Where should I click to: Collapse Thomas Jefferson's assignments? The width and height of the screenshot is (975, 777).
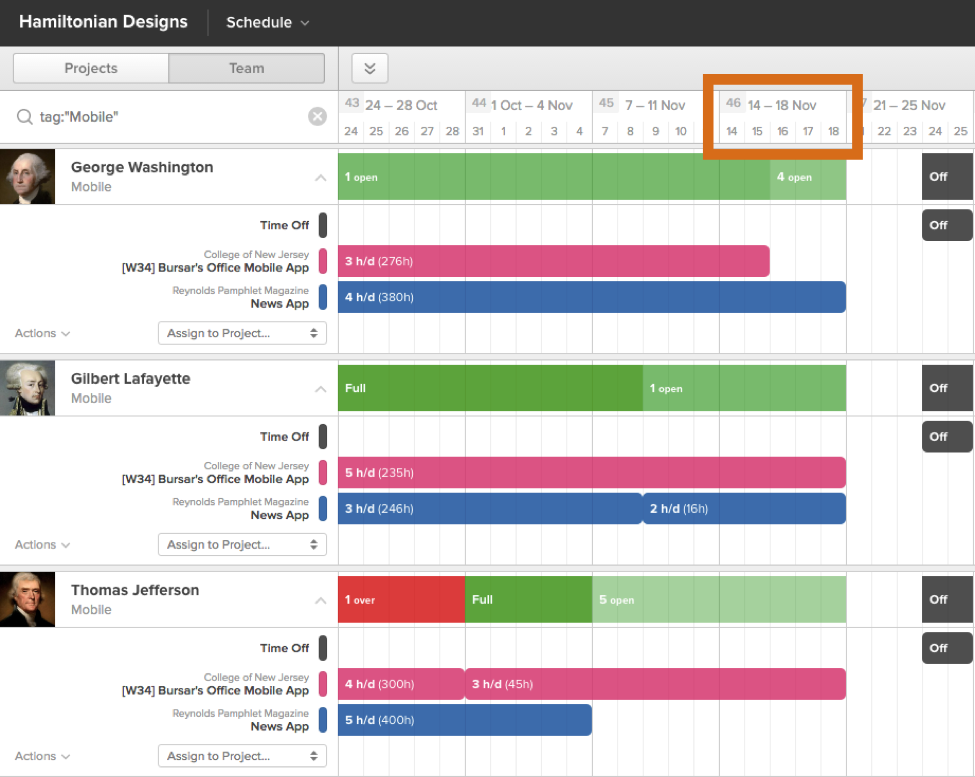[320, 601]
